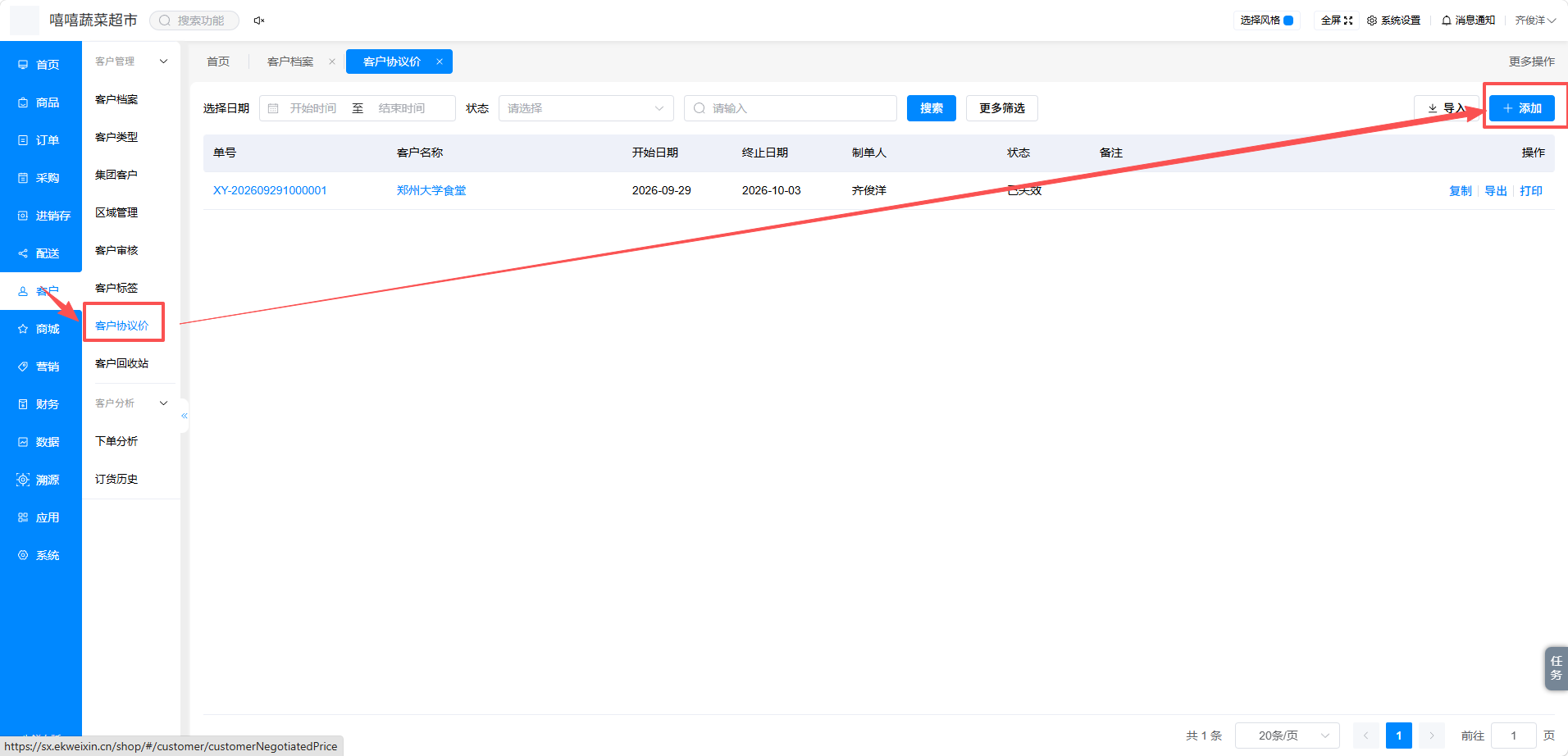Collapse the 客户分析 menu group
The width and height of the screenshot is (1568, 756).
(x=163, y=403)
